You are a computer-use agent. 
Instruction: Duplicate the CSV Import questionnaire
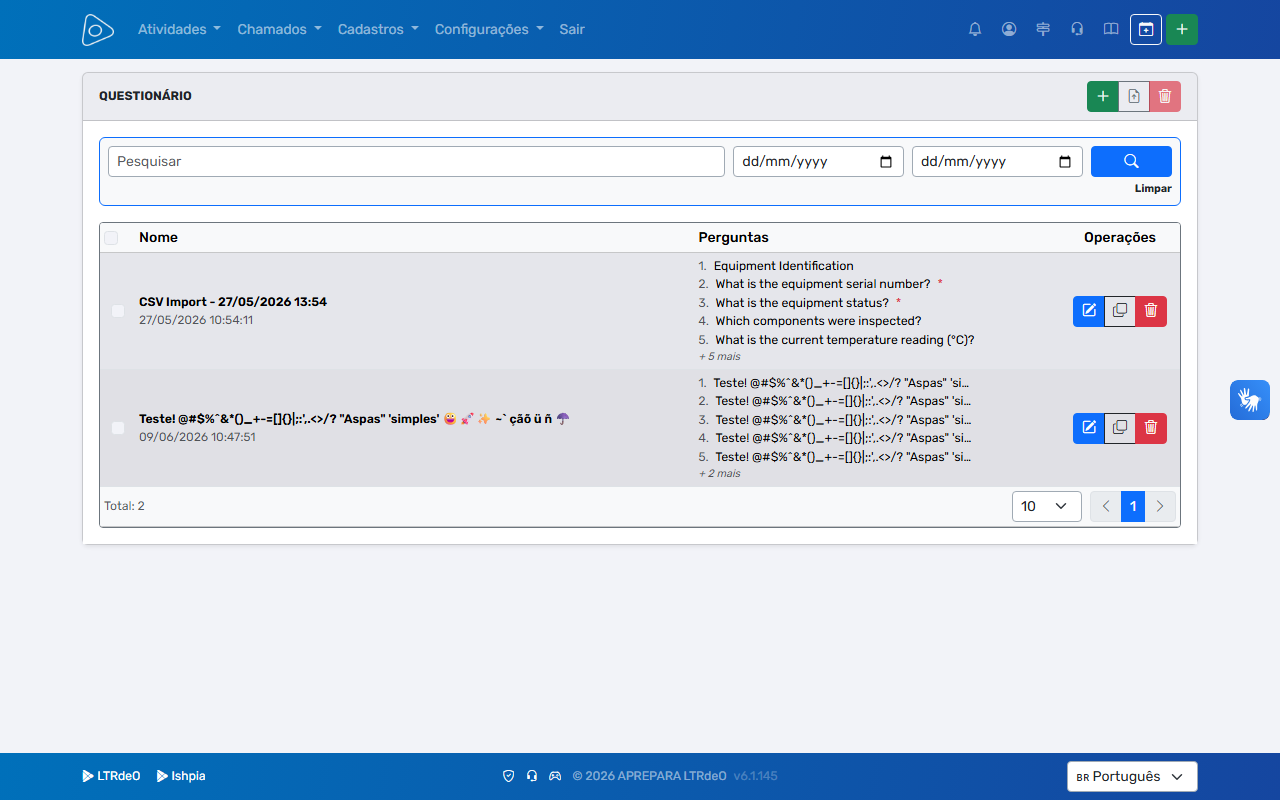point(1120,311)
